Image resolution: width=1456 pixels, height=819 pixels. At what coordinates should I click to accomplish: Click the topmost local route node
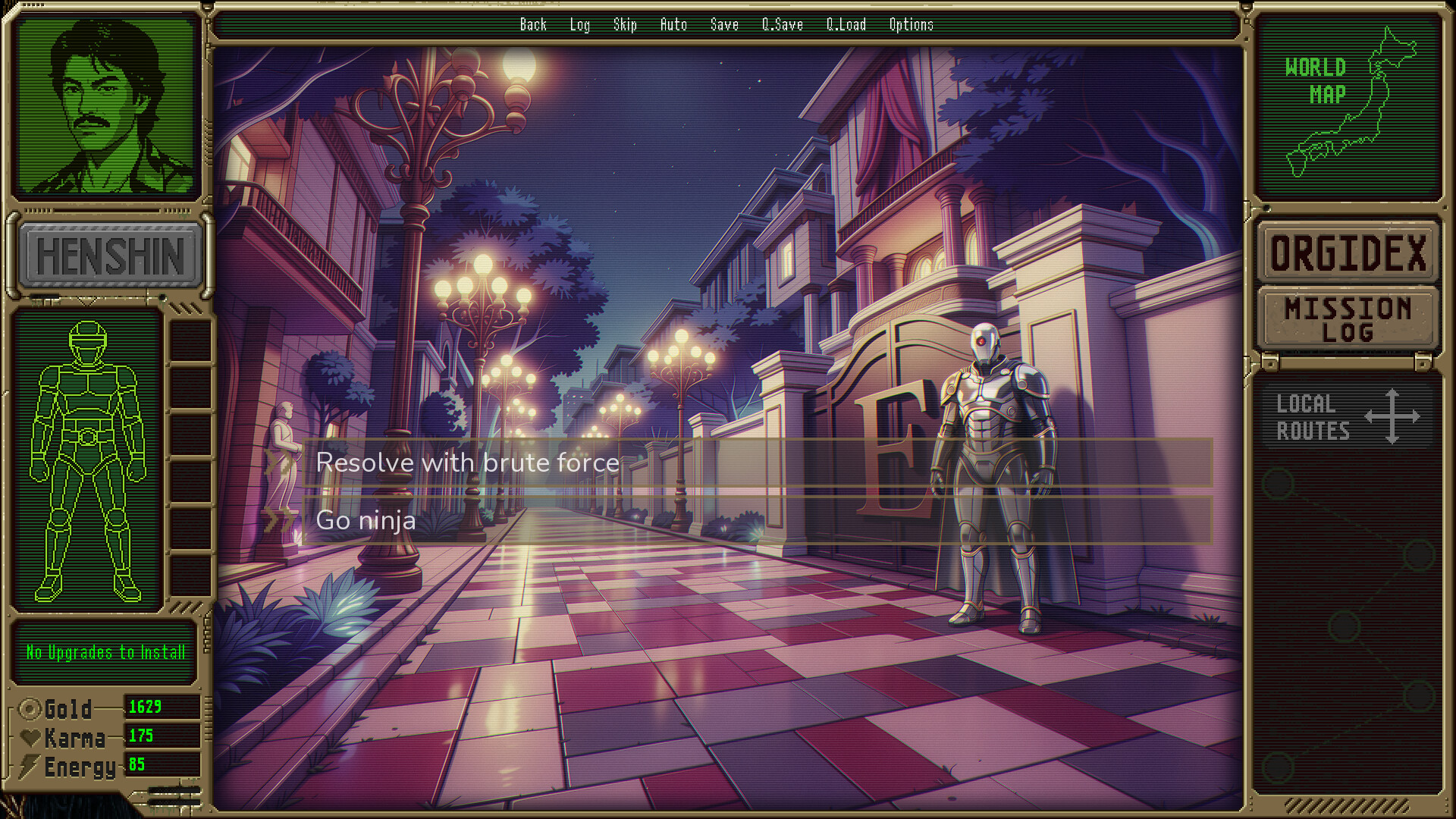point(1279,484)
